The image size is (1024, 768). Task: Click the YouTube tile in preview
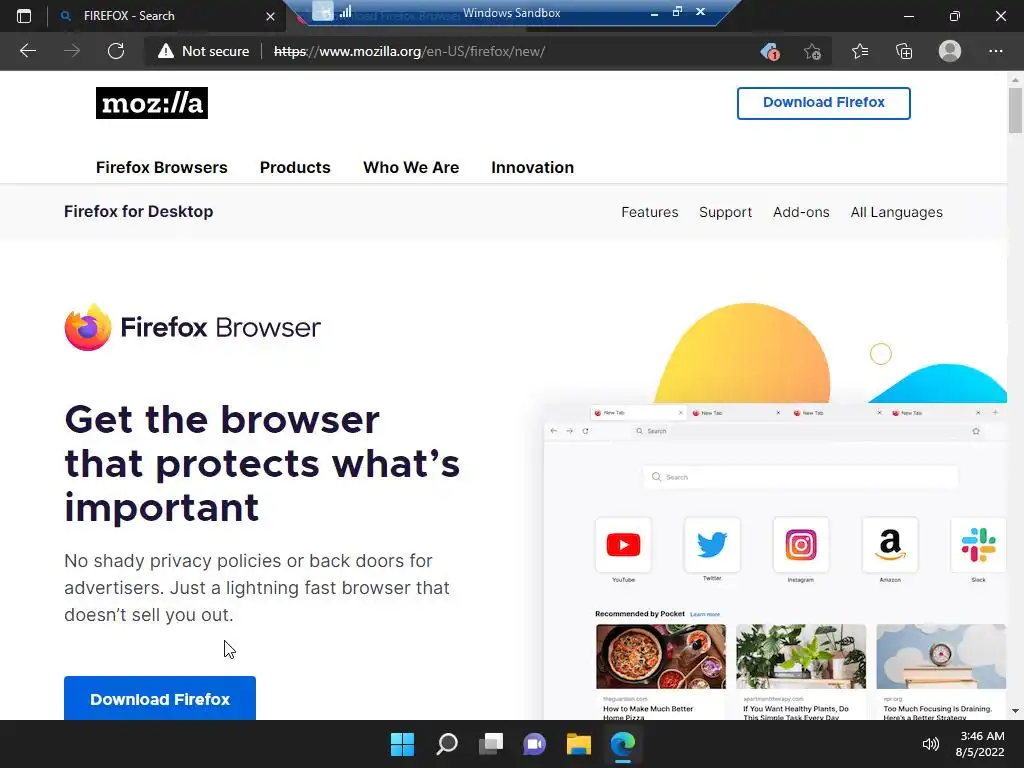click(623, 545)
